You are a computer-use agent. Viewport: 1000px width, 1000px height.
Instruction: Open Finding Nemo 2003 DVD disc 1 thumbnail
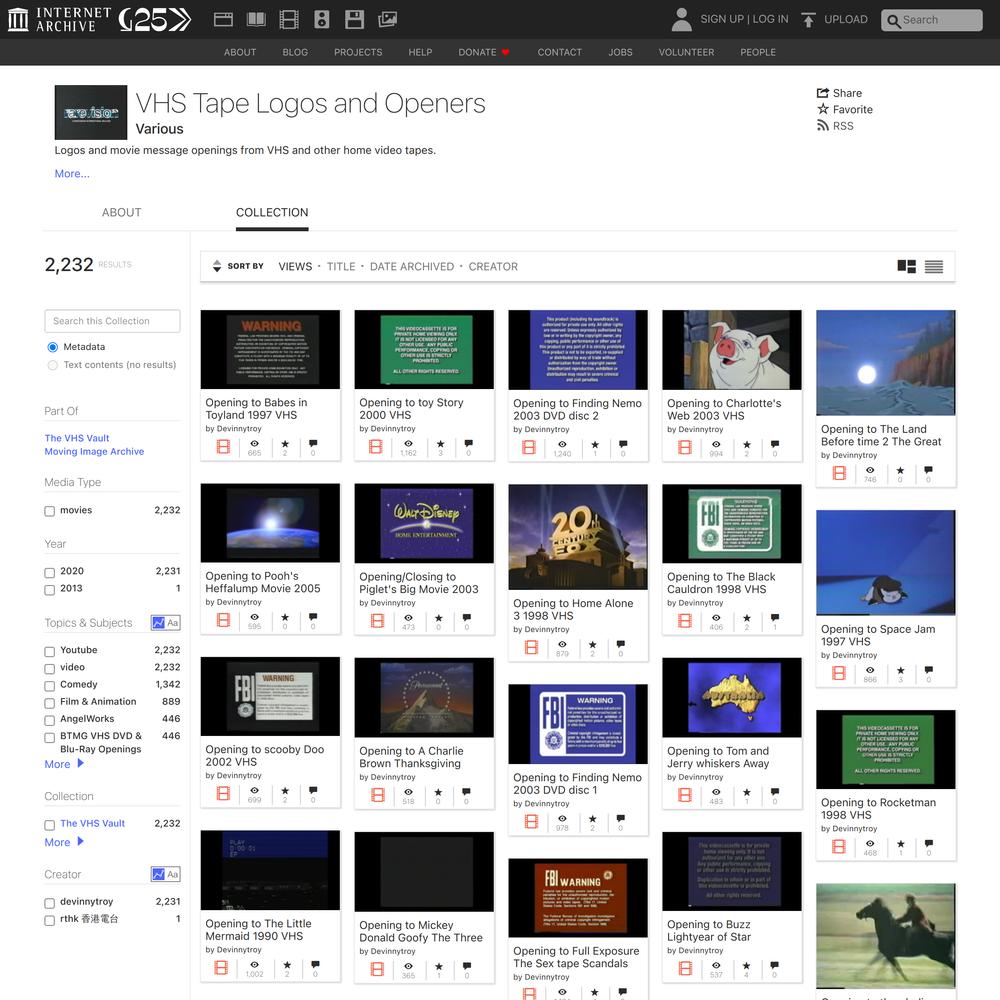pyautogui.click(x=578, y=724)
